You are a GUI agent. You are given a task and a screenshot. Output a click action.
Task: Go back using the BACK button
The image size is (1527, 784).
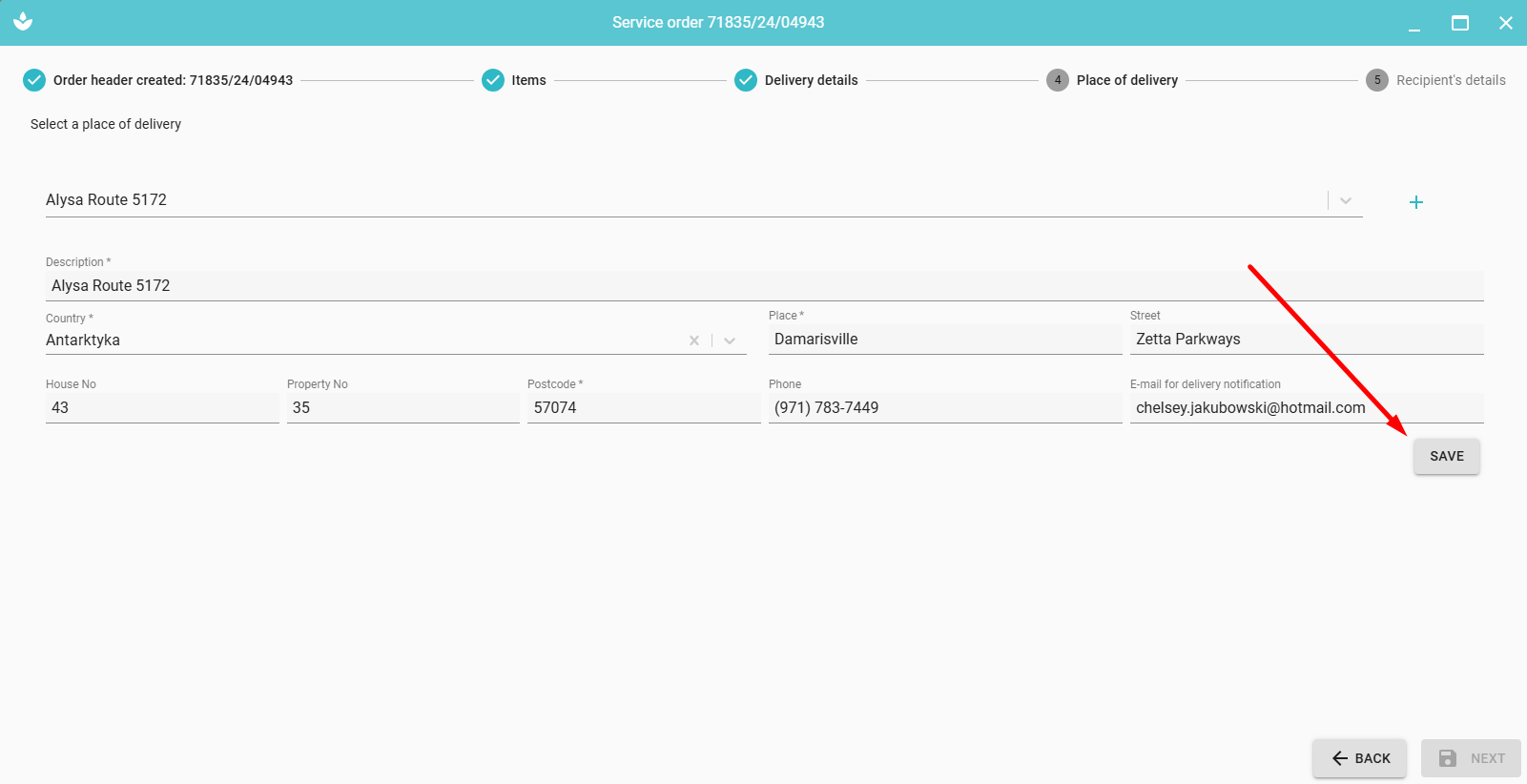(x=1359, y=758)
